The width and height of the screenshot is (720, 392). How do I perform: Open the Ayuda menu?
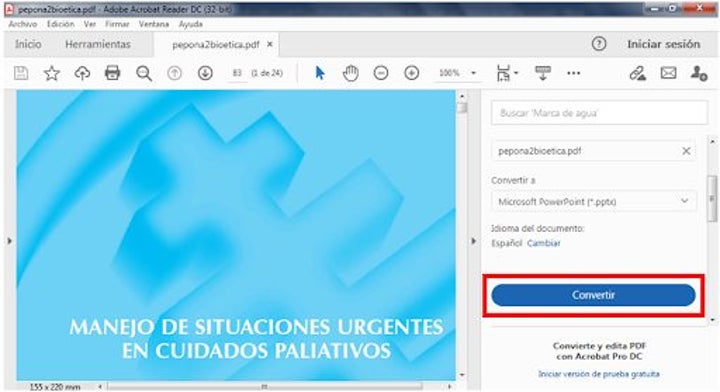pyautogui.click(x=191, y=24)
